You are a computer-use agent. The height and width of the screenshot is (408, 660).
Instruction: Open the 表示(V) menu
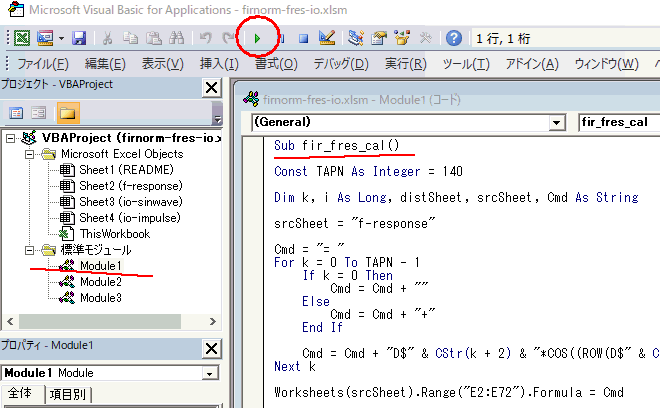click(162, 64)
